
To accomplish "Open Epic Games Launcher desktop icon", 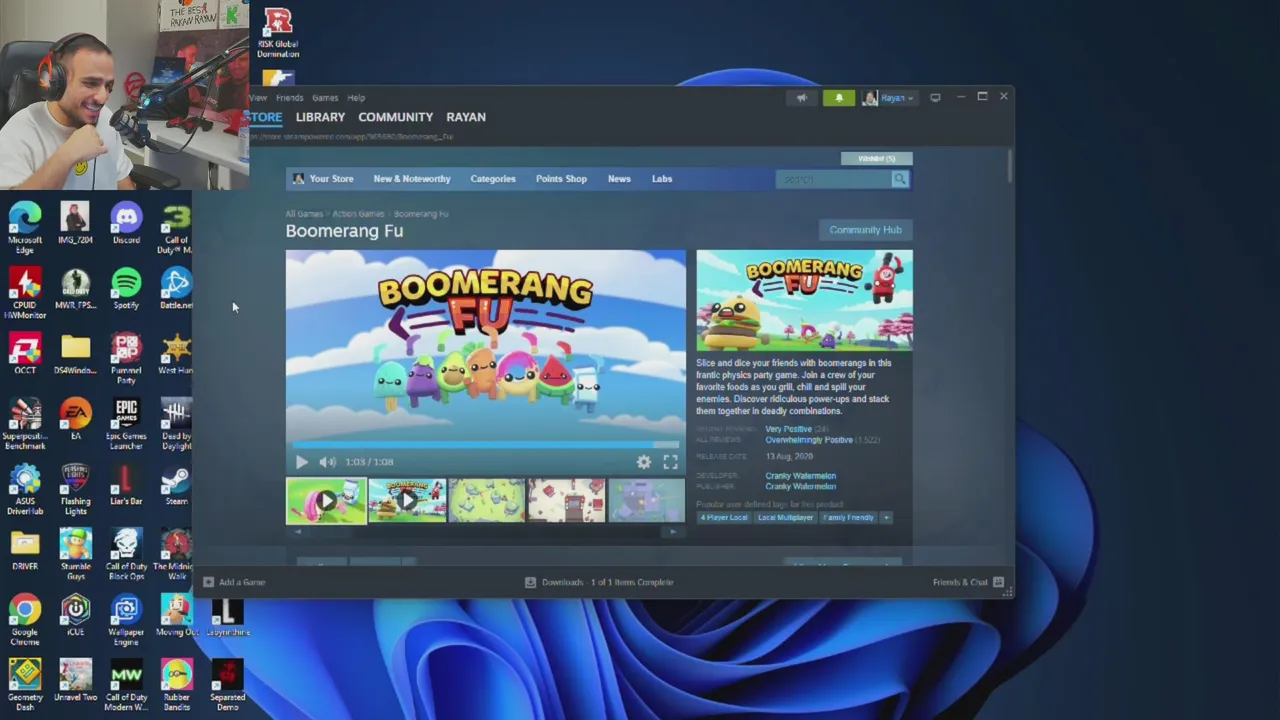I will [x=126, y=424].
